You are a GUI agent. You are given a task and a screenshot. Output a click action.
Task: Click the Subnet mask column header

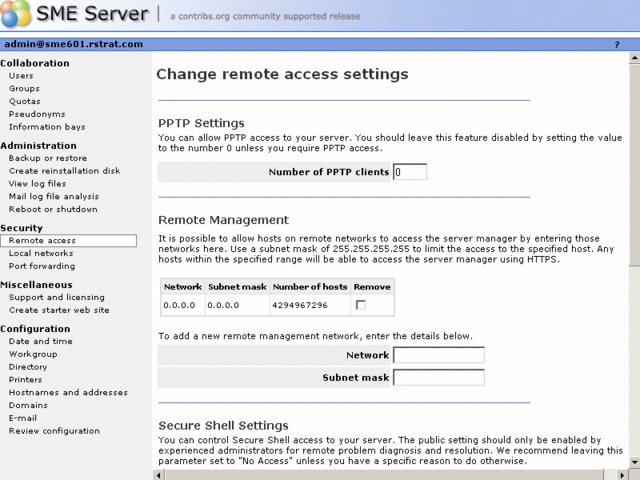[237, 287]
